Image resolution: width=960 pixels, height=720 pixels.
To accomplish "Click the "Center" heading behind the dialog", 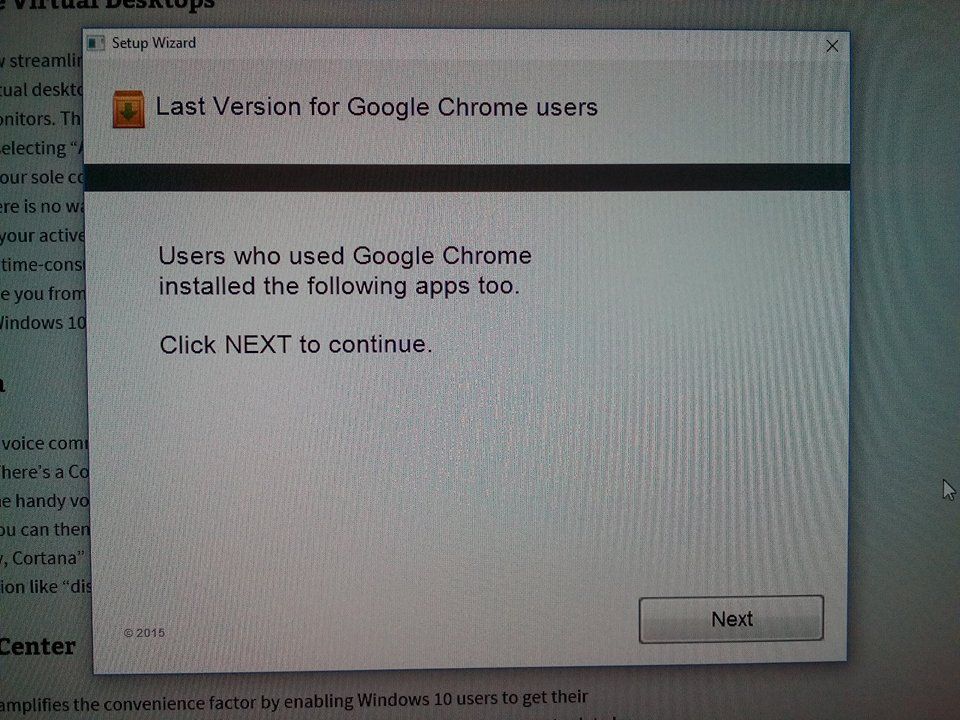I will (x=38, y=647).
